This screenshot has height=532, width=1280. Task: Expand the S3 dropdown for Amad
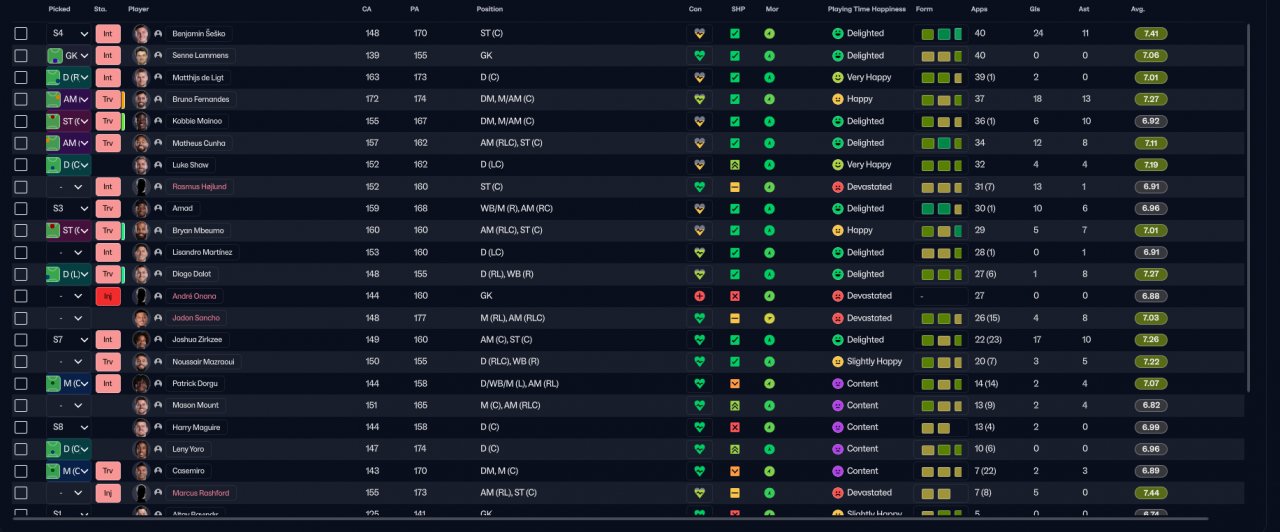[x=68, y=208]
